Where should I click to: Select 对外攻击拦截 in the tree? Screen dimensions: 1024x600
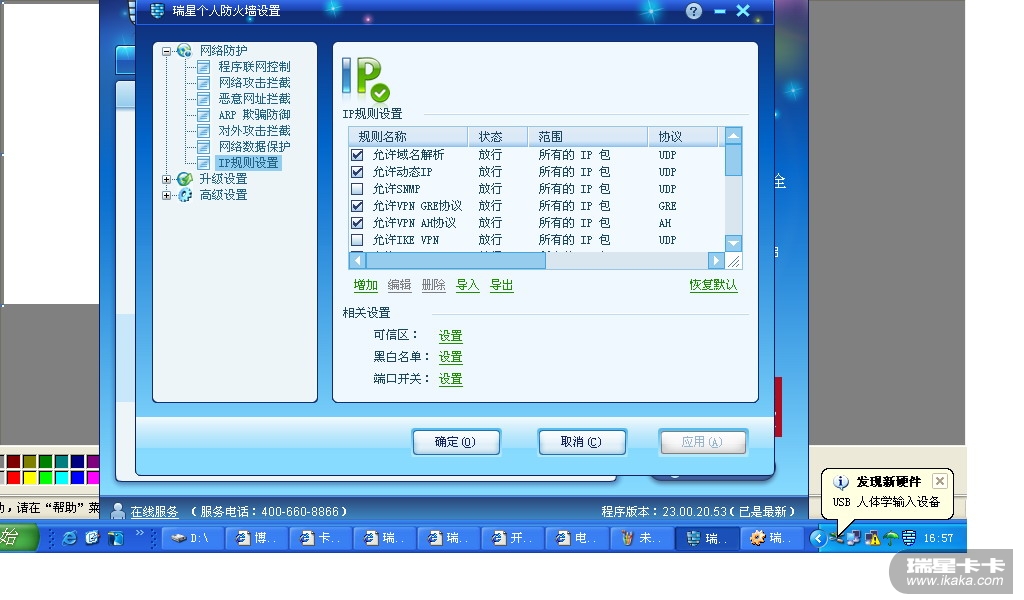[x=254, y=131]
